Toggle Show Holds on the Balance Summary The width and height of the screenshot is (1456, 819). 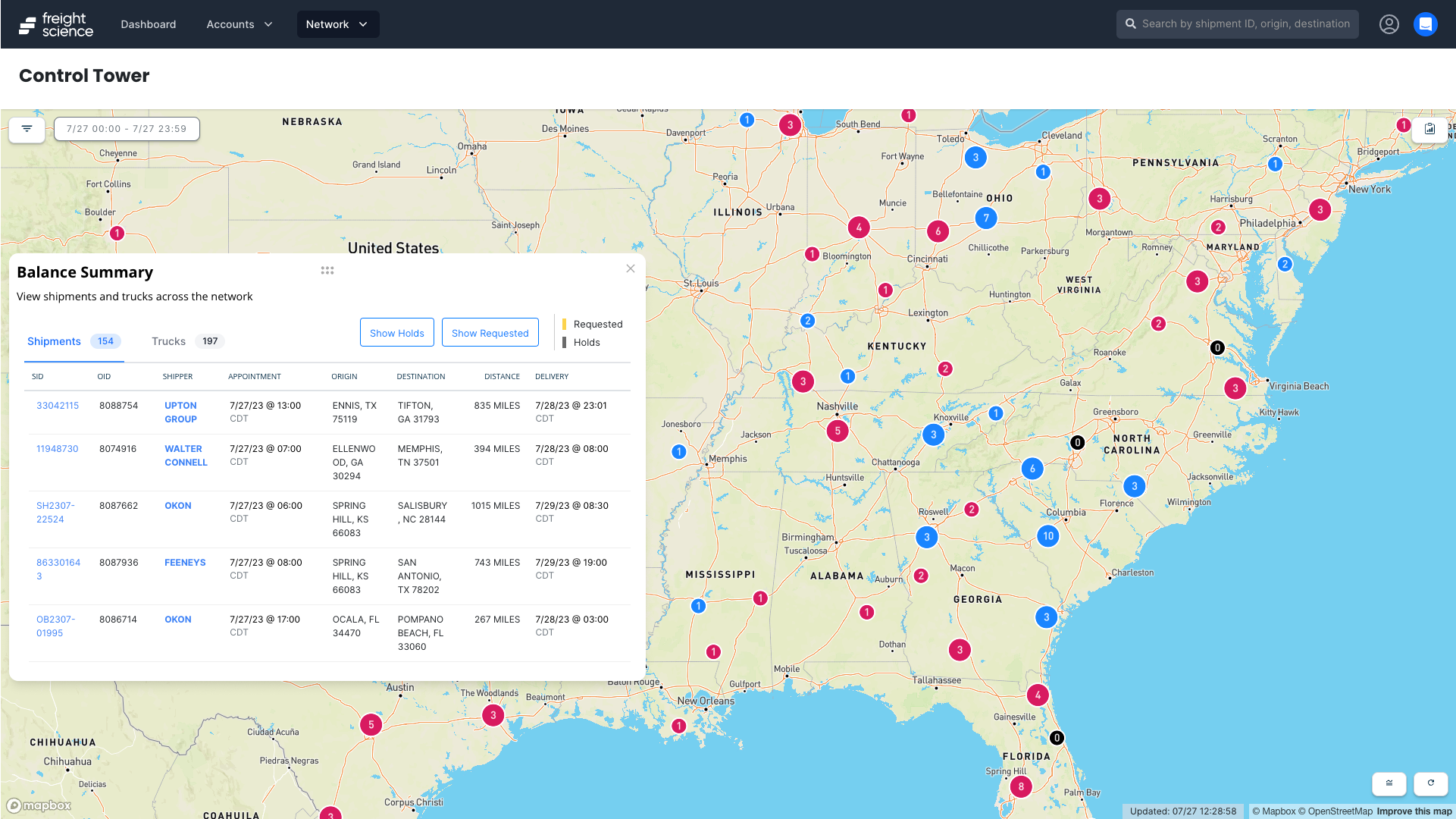(396, 332)
